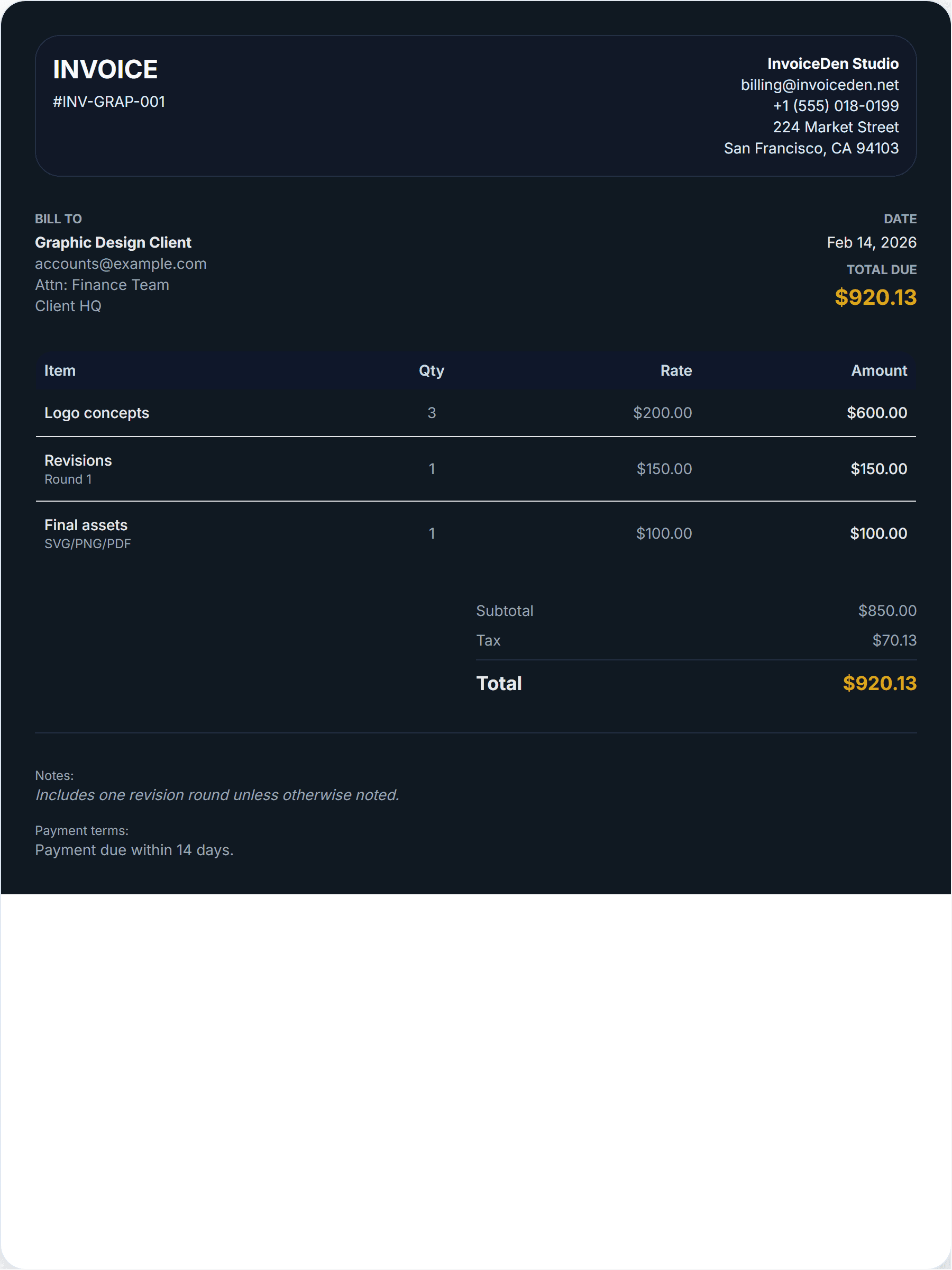Select the Logo concepts line item
The image size is (952, 1270).
click(96, 413)
